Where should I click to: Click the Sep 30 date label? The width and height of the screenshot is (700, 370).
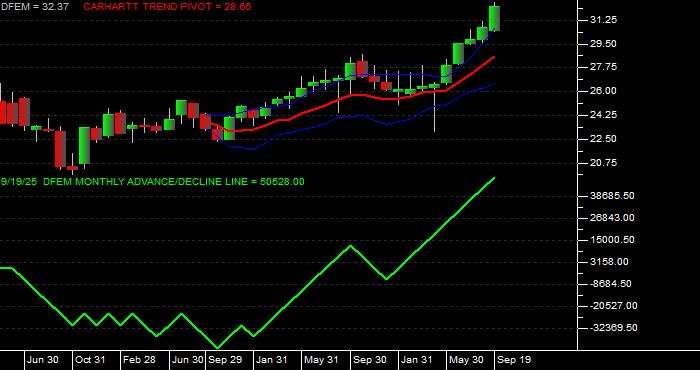369,360
